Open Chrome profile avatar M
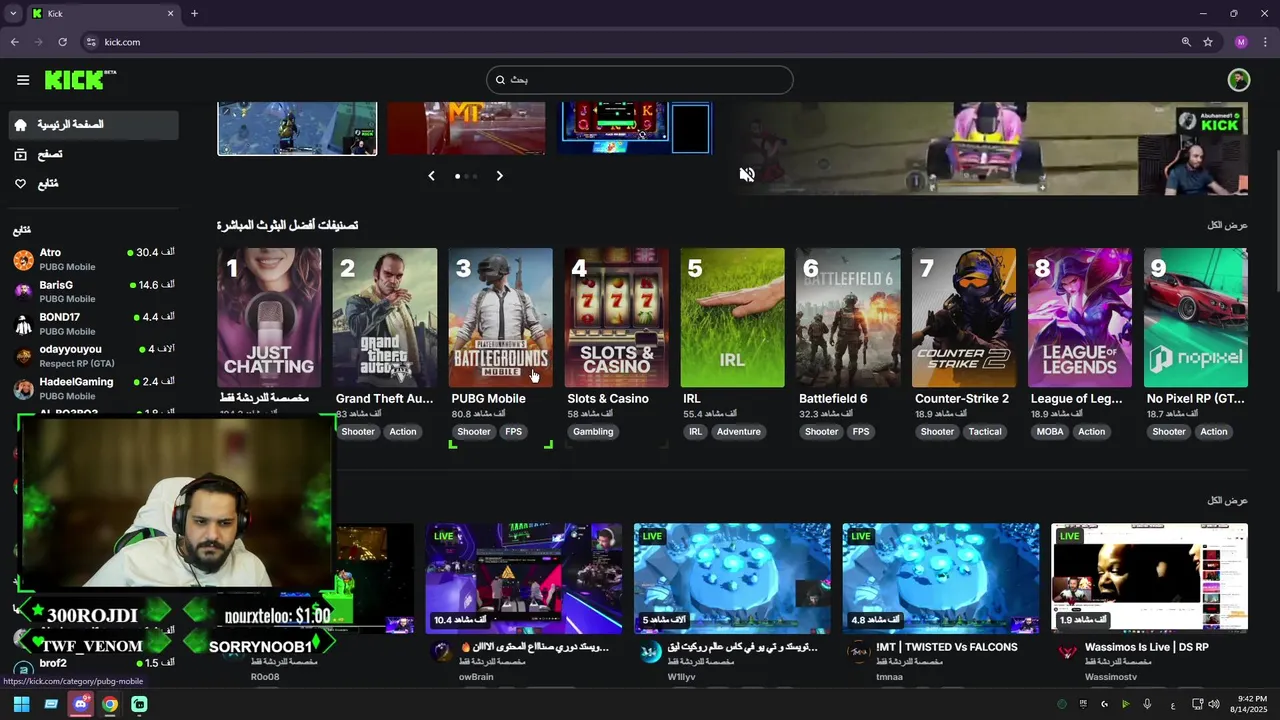This screenshot has height=720, width=1280. point(1241,42)
